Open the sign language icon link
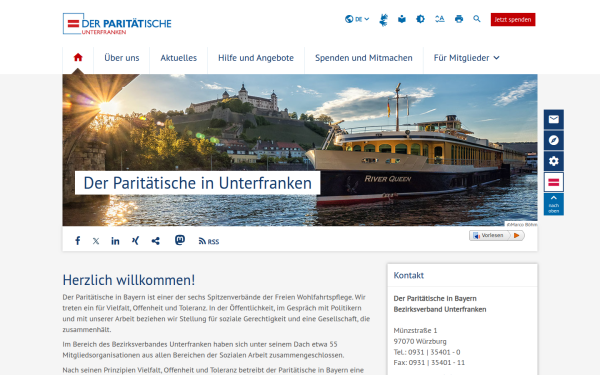The height and width of the screenshot is (375, 600). click(x=383, y=20)
